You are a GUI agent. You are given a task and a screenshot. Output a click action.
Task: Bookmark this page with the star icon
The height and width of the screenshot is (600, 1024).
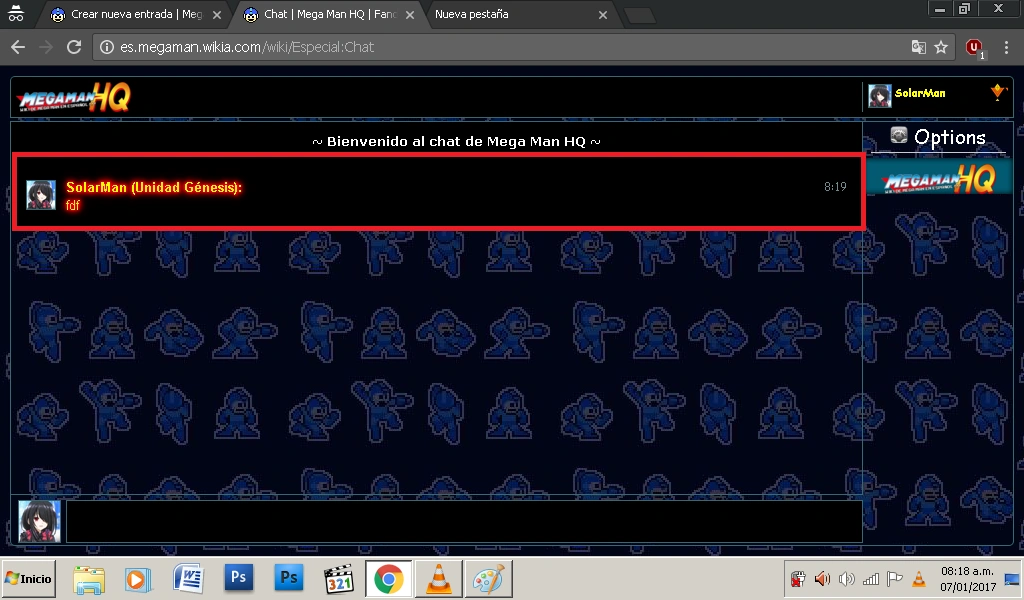point(940,47)
